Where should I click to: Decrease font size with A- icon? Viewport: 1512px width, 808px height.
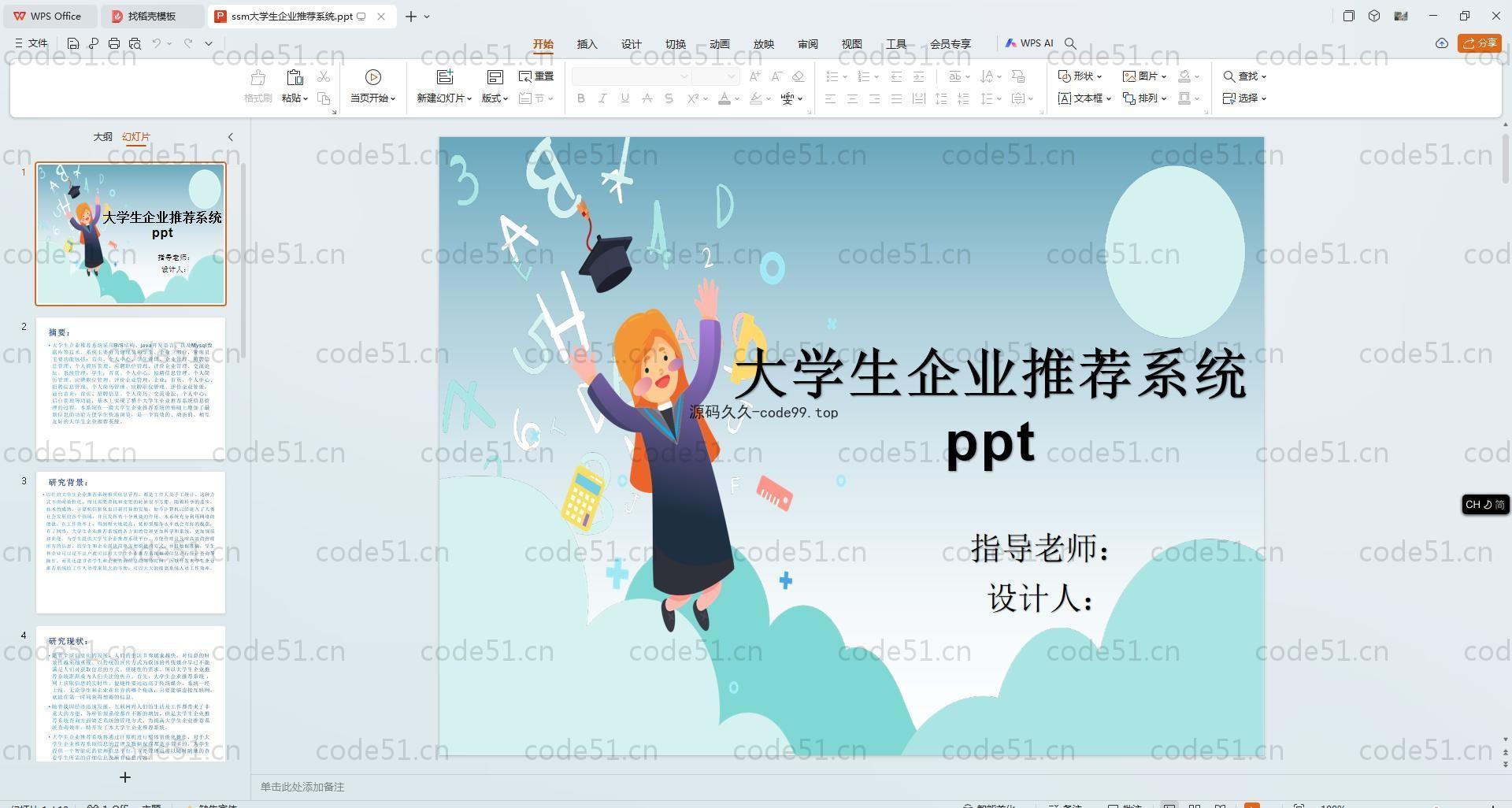tap(776, 76)
